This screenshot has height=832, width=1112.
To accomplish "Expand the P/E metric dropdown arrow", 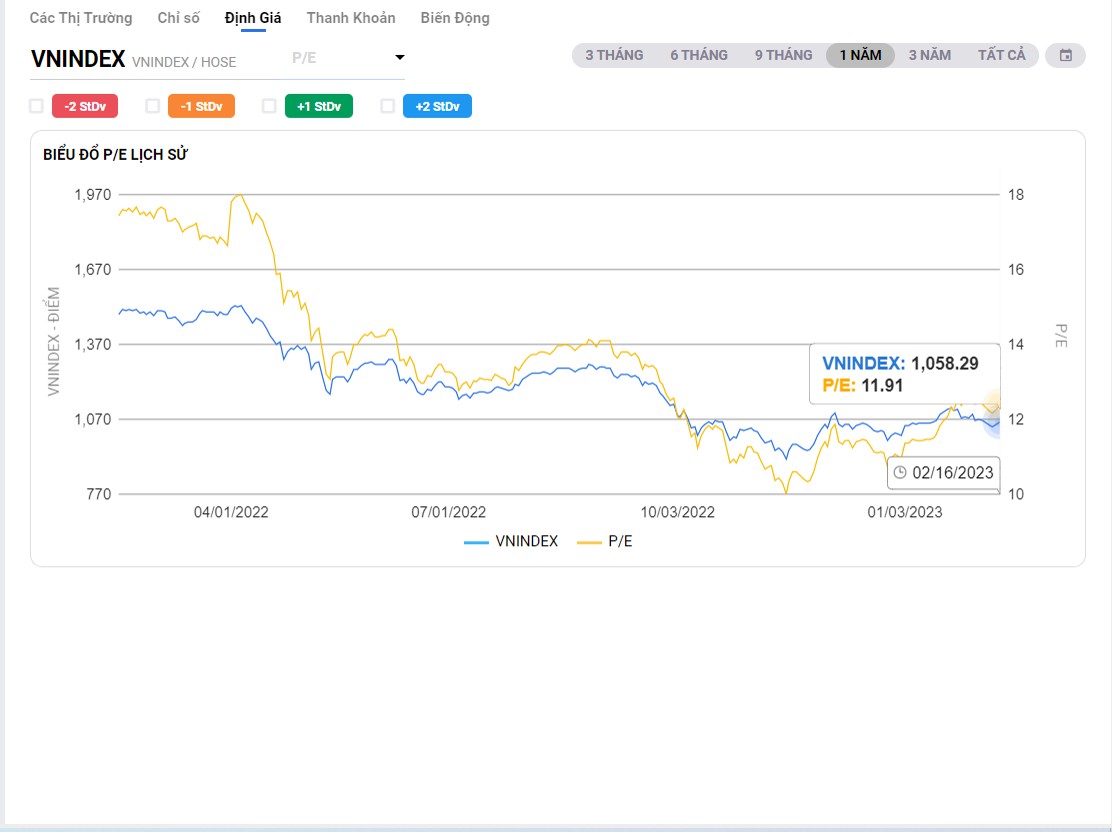I will (399, 58).
